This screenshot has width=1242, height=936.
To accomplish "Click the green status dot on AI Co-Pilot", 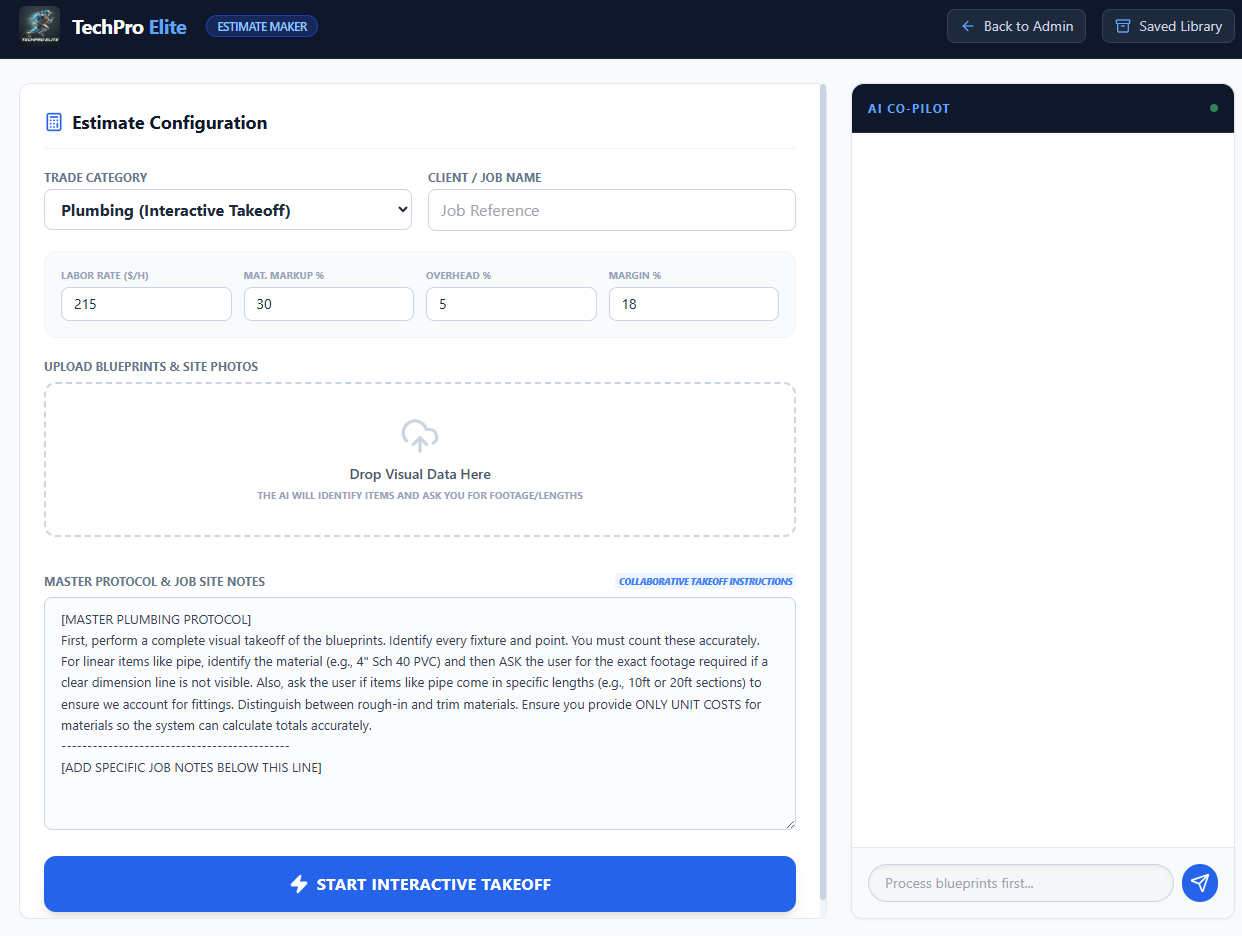I will 1213,108.
